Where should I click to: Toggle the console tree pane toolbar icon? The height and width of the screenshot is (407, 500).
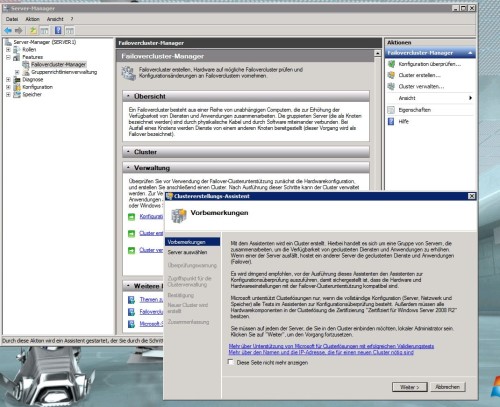pos(44,31)
